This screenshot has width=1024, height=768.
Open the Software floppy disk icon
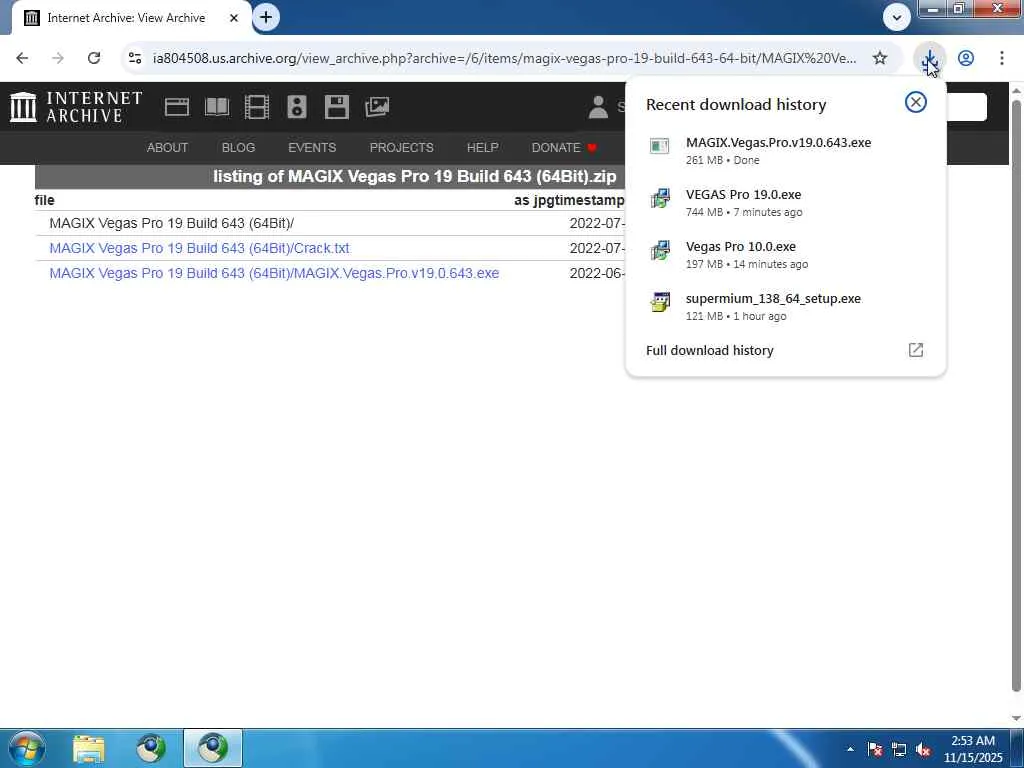(x=337, y=107)
